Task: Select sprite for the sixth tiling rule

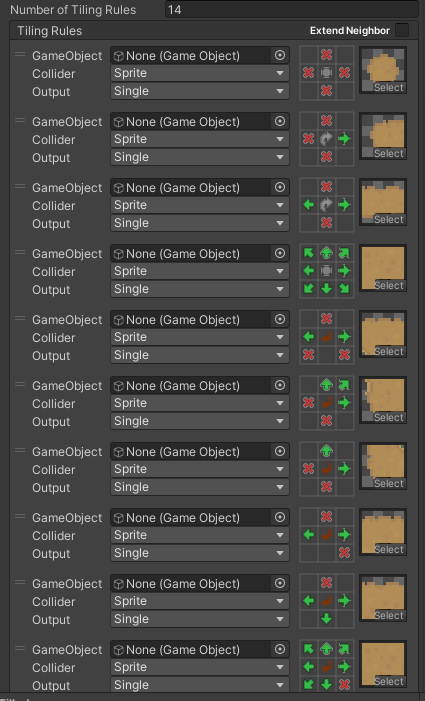Action: pos(388,418)
